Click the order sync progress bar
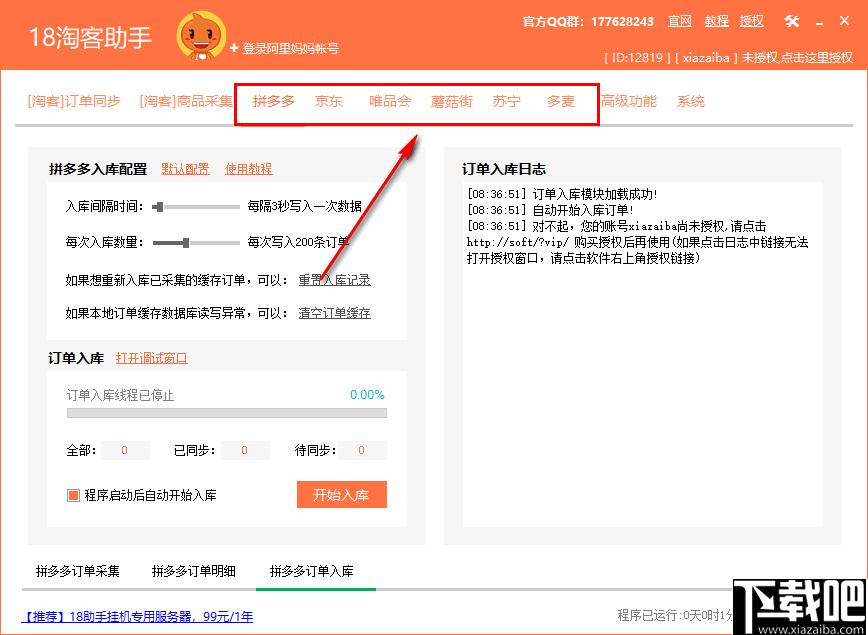 coord(227,413)
